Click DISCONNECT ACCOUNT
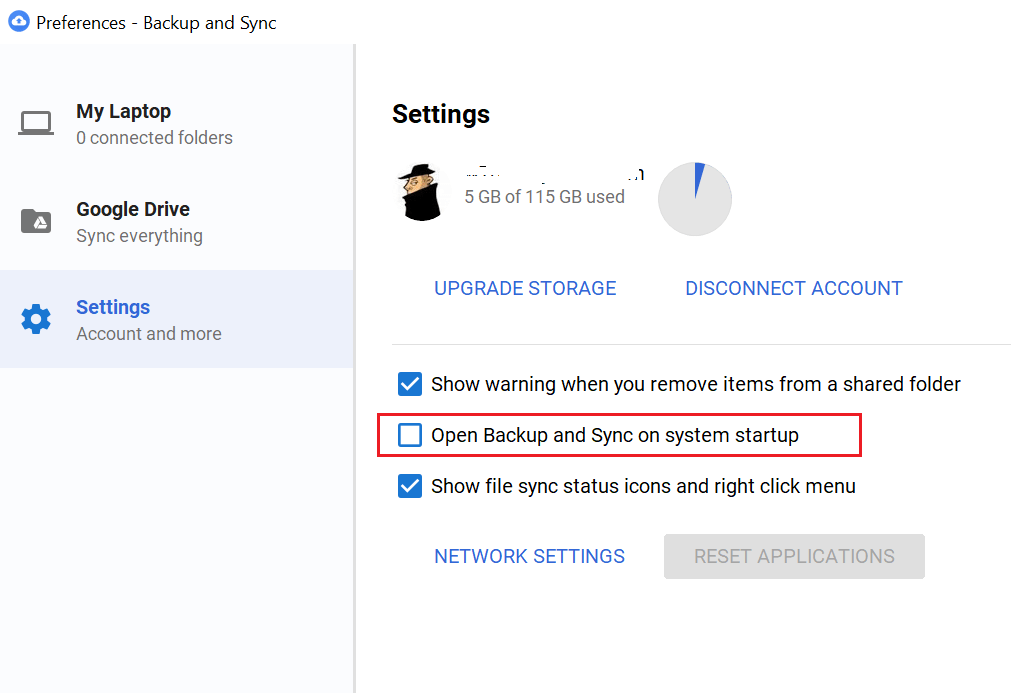This screenshot has width=1011, height=693. [794, 288]
